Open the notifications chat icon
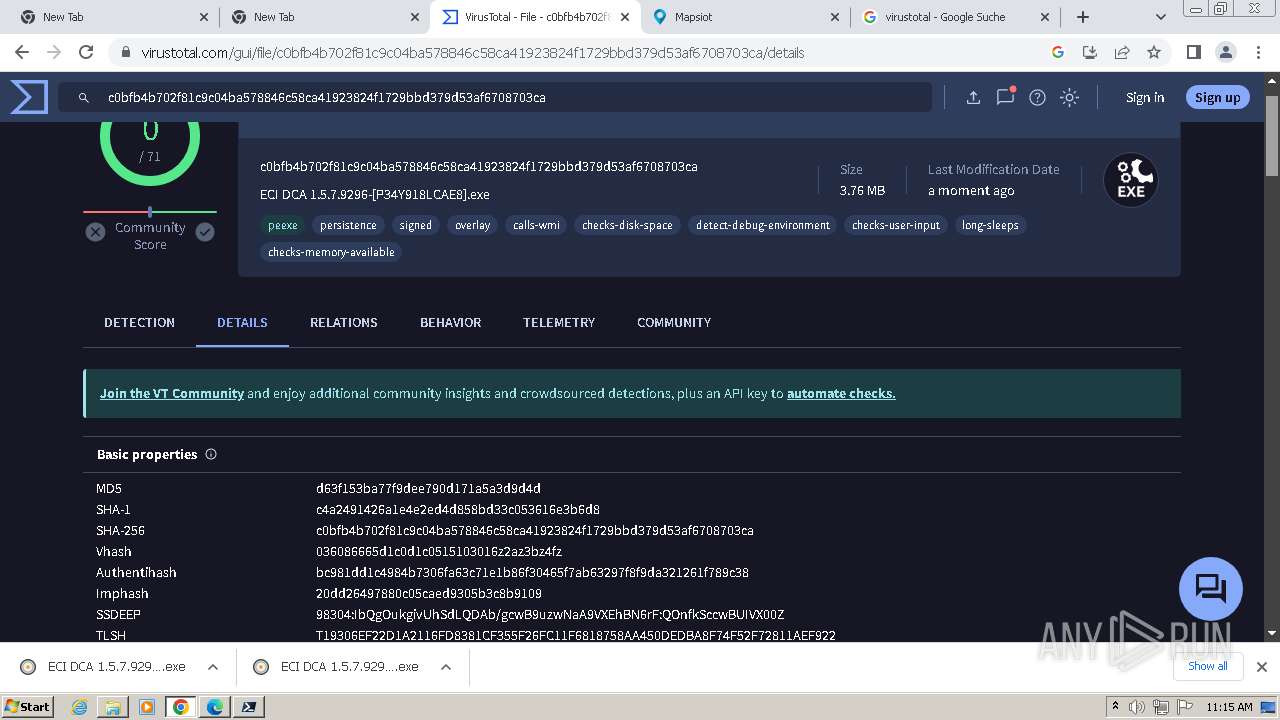The image size is (1280, 720). pyautogui.click(x=1005, y=97)
